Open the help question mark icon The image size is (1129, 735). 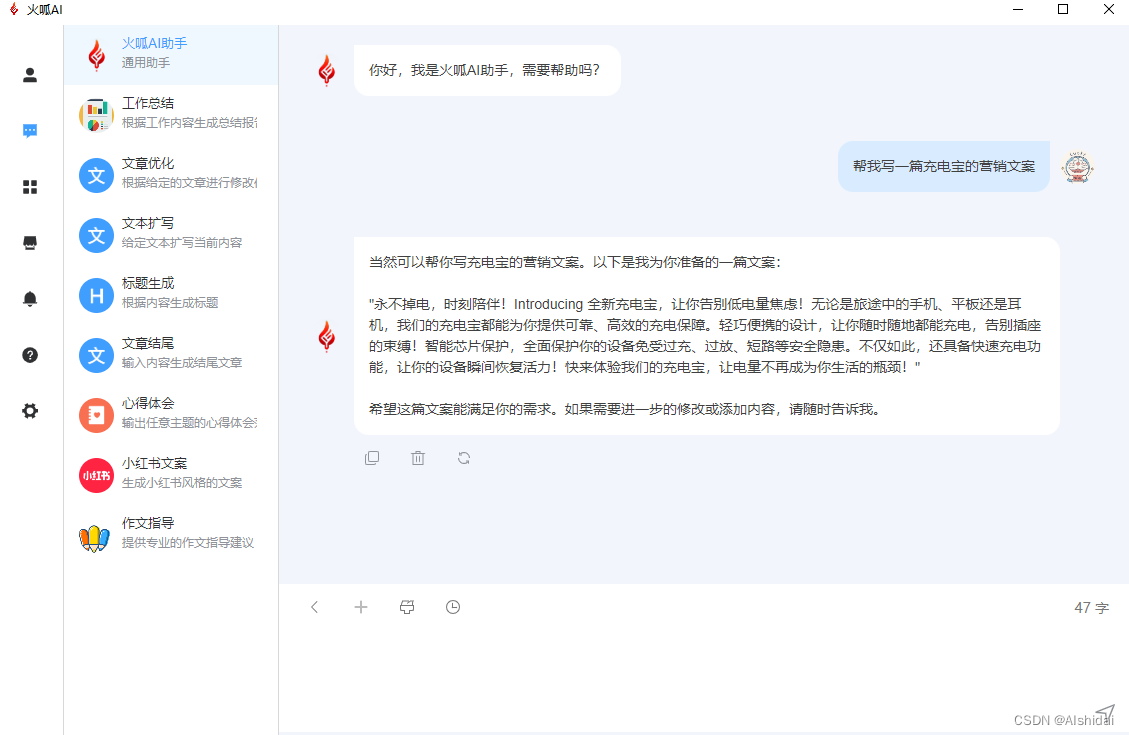coord(30,355)
